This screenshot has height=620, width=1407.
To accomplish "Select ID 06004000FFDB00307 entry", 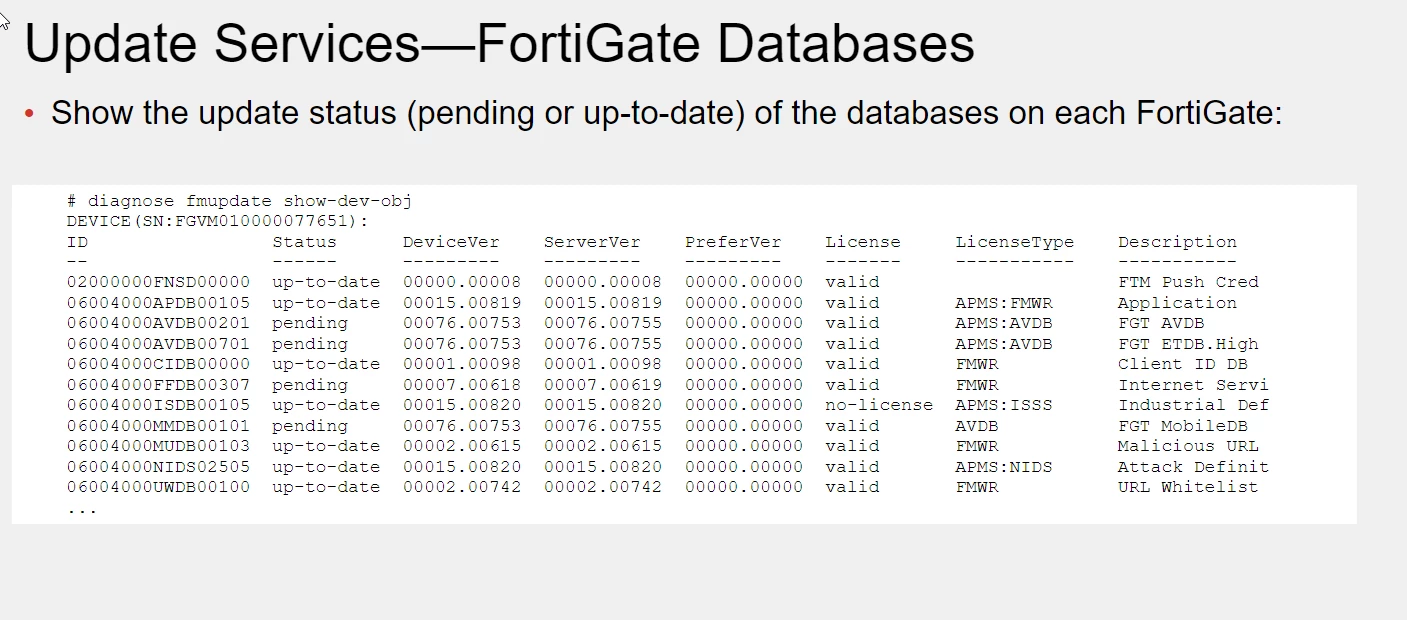I will pyautogui.click(x=158, y=385).
